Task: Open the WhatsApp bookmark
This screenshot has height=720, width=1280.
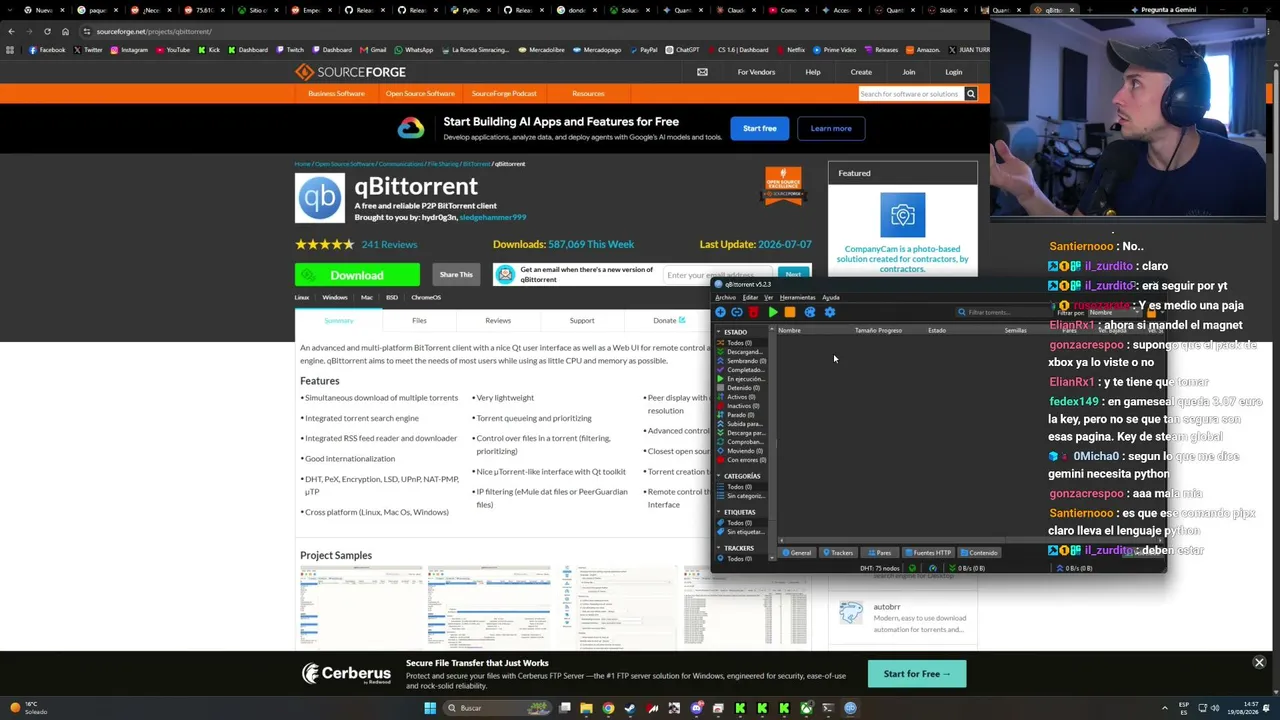Action: pos(414,50)
